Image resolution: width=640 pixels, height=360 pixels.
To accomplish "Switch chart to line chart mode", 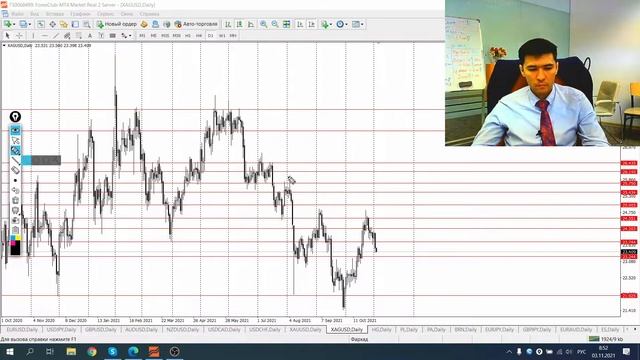I will (251, 24).
